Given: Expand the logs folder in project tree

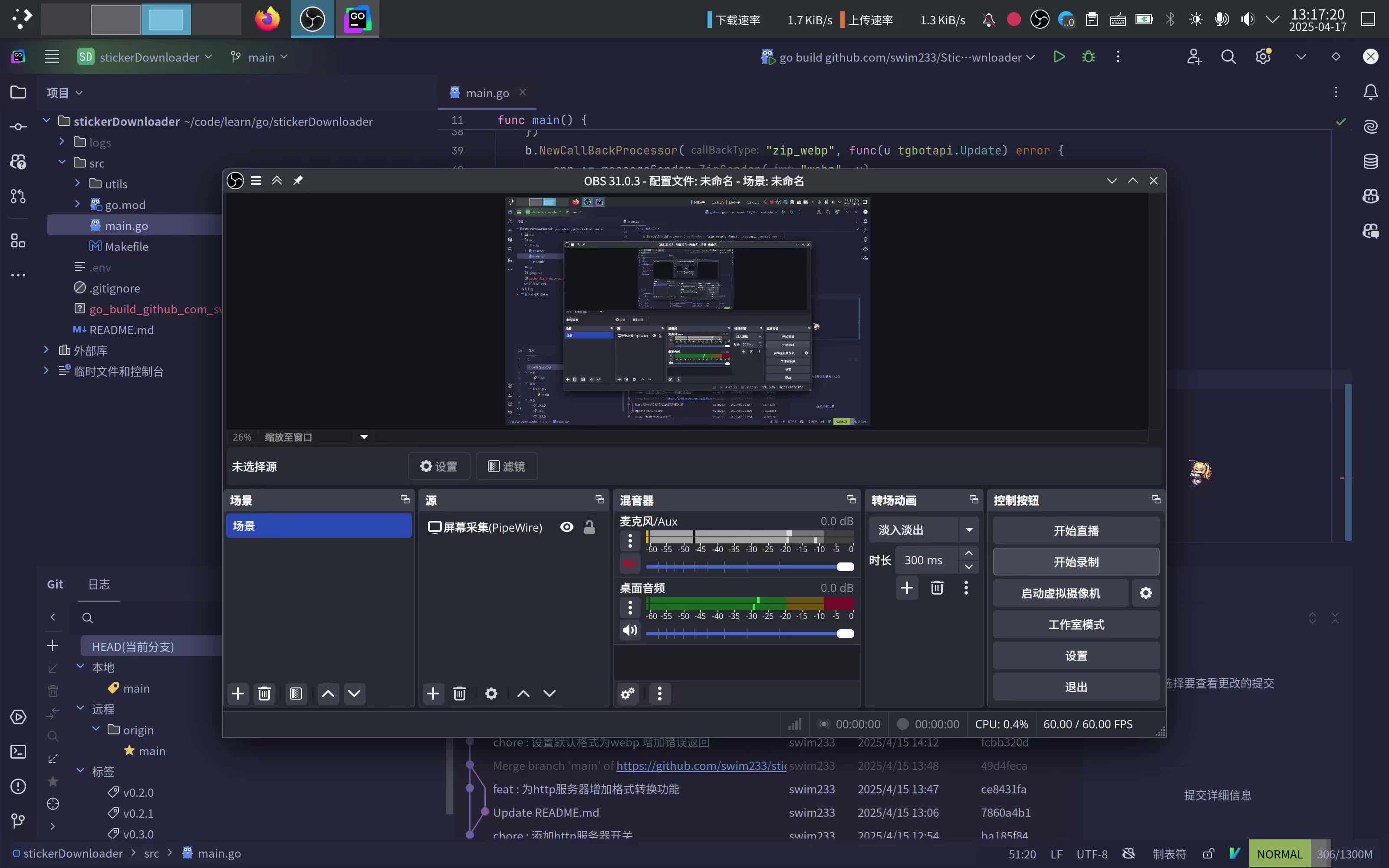Looking at the screenshot, I should pyautogui.click(x=62, y=141).
